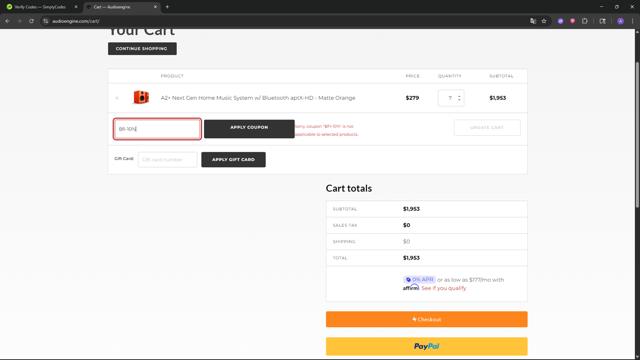Open the purple circular extension icon

(x=560, y=21)
